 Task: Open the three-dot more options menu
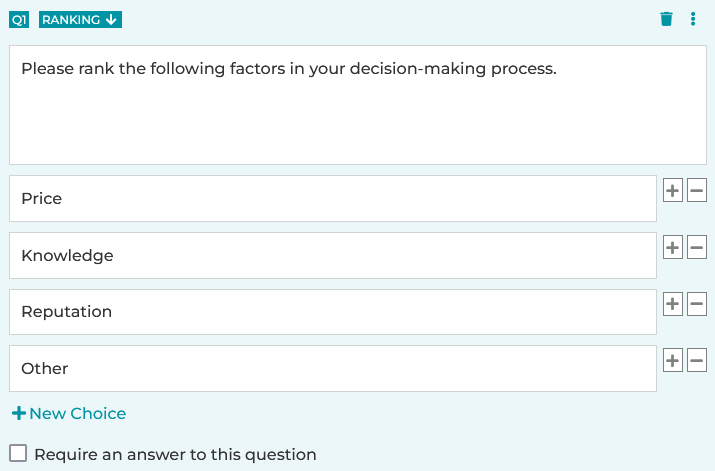coord(693,19)
